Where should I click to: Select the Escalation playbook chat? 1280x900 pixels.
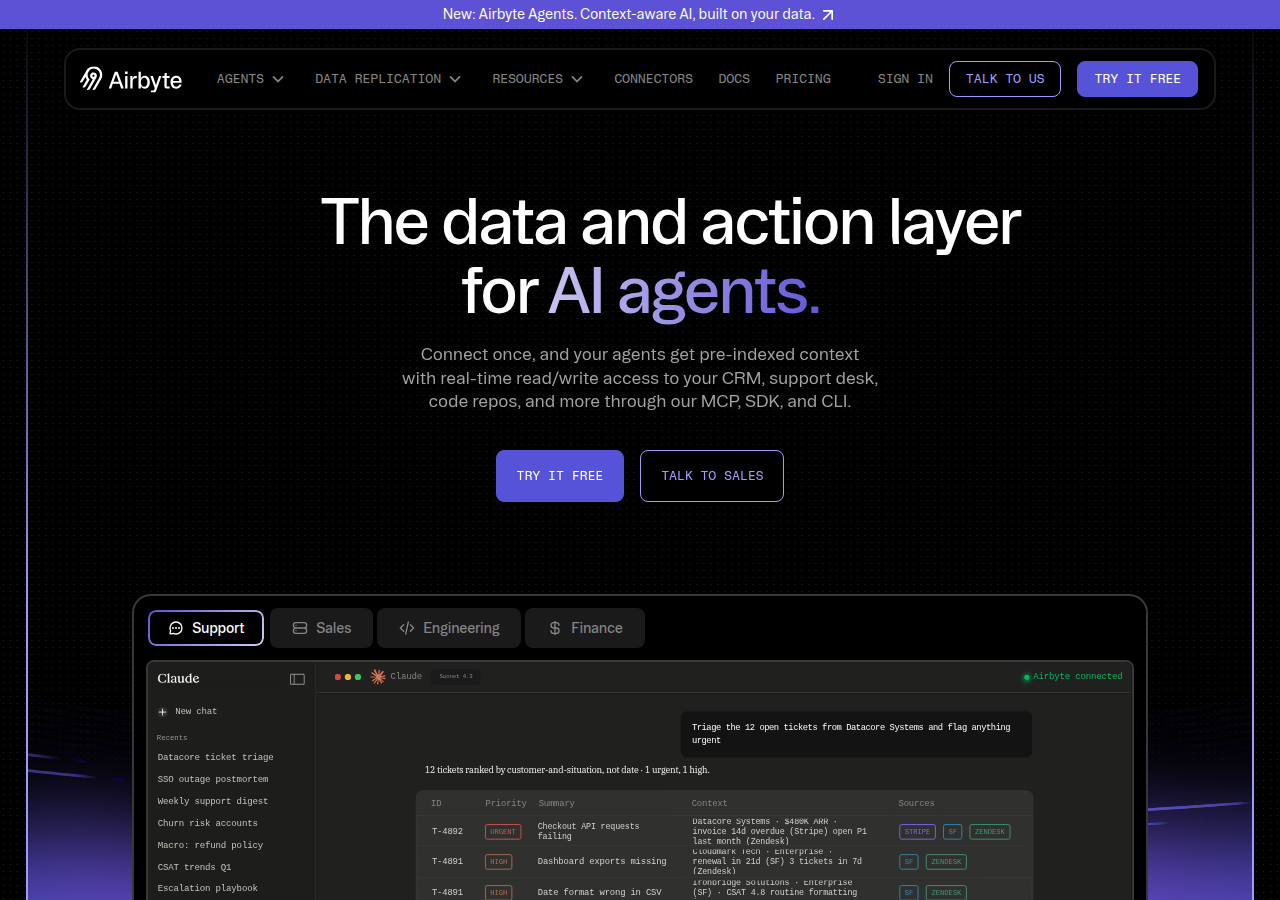[208, 889]
